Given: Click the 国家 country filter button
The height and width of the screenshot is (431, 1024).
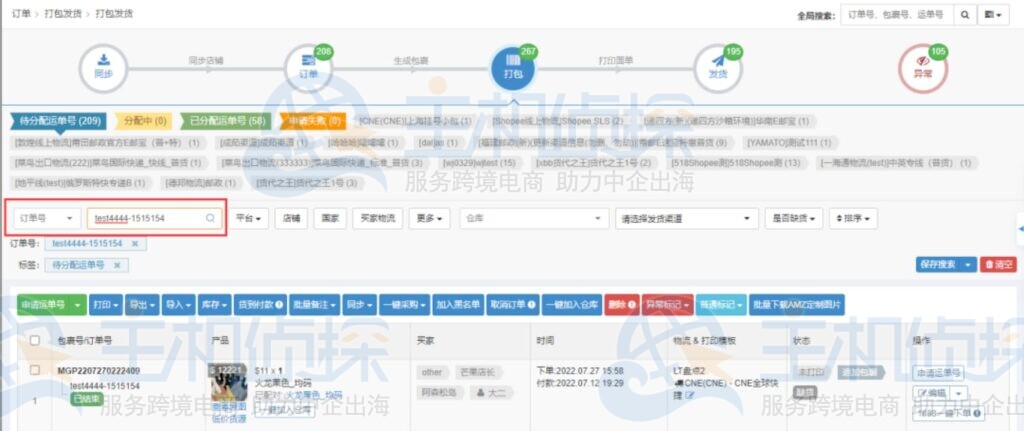Looking at the screenshot, I should point(330,219).
